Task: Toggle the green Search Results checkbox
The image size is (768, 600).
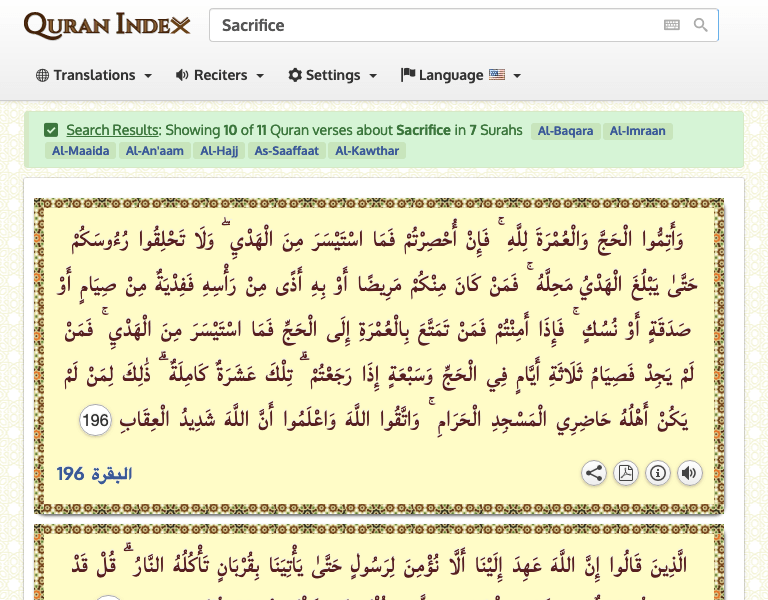Action: coord(51,130)
